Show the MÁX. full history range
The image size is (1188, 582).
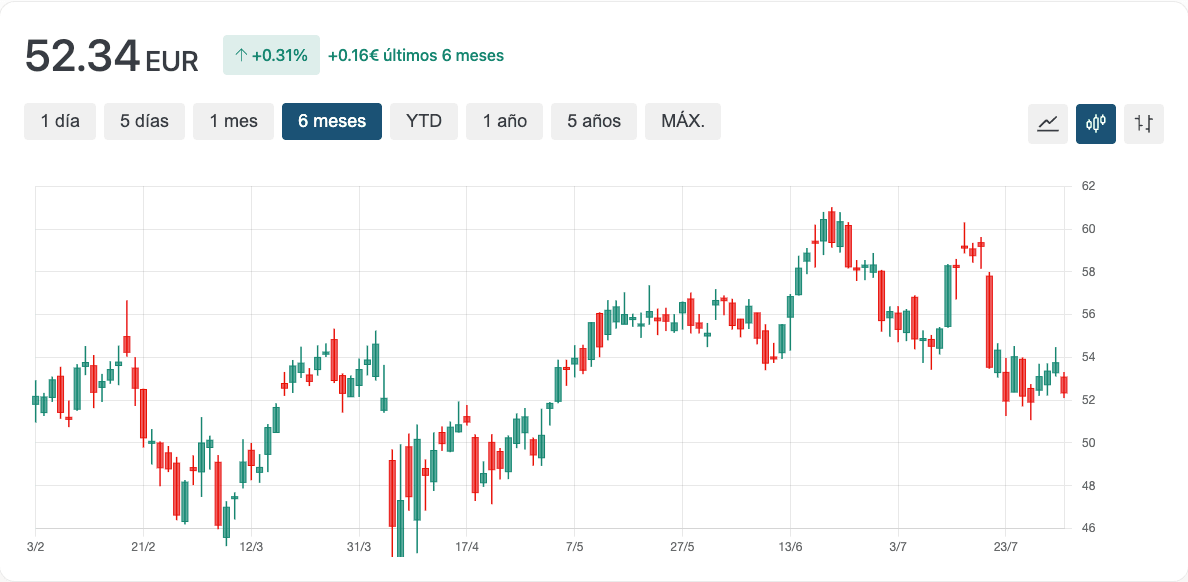click(x=683, y=121)
